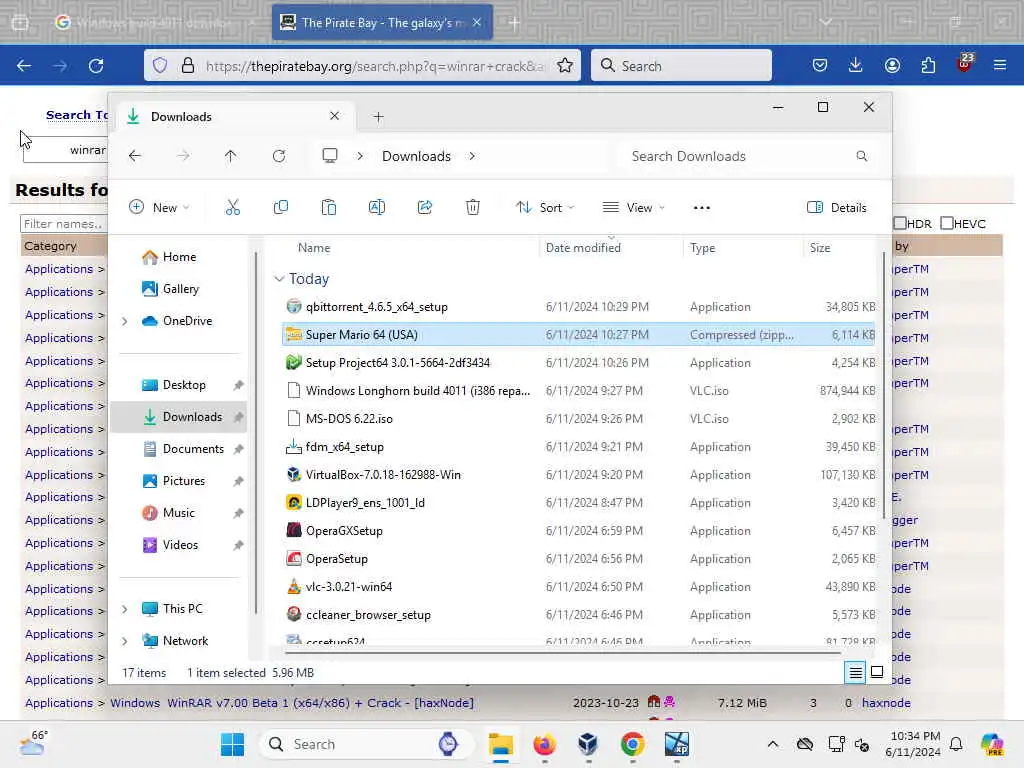The width and height of the screenshot is (1024, 768).
Task: Click the Search Downloads magnifier icon
Action: point(861,156)
